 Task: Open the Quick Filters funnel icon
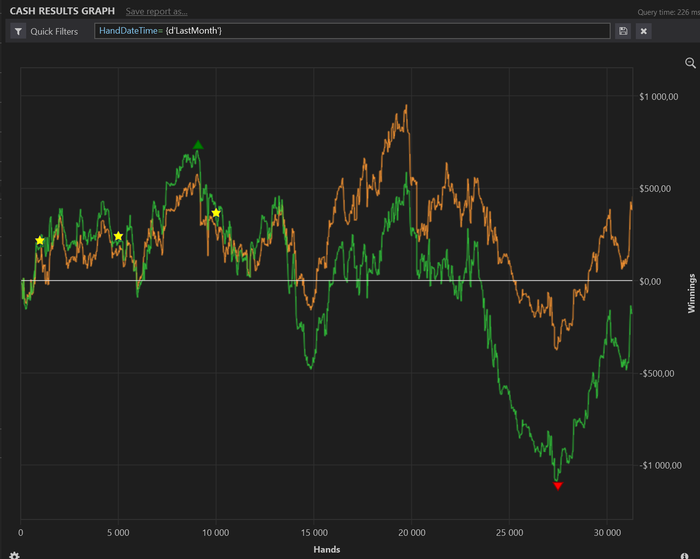point(18,31)
